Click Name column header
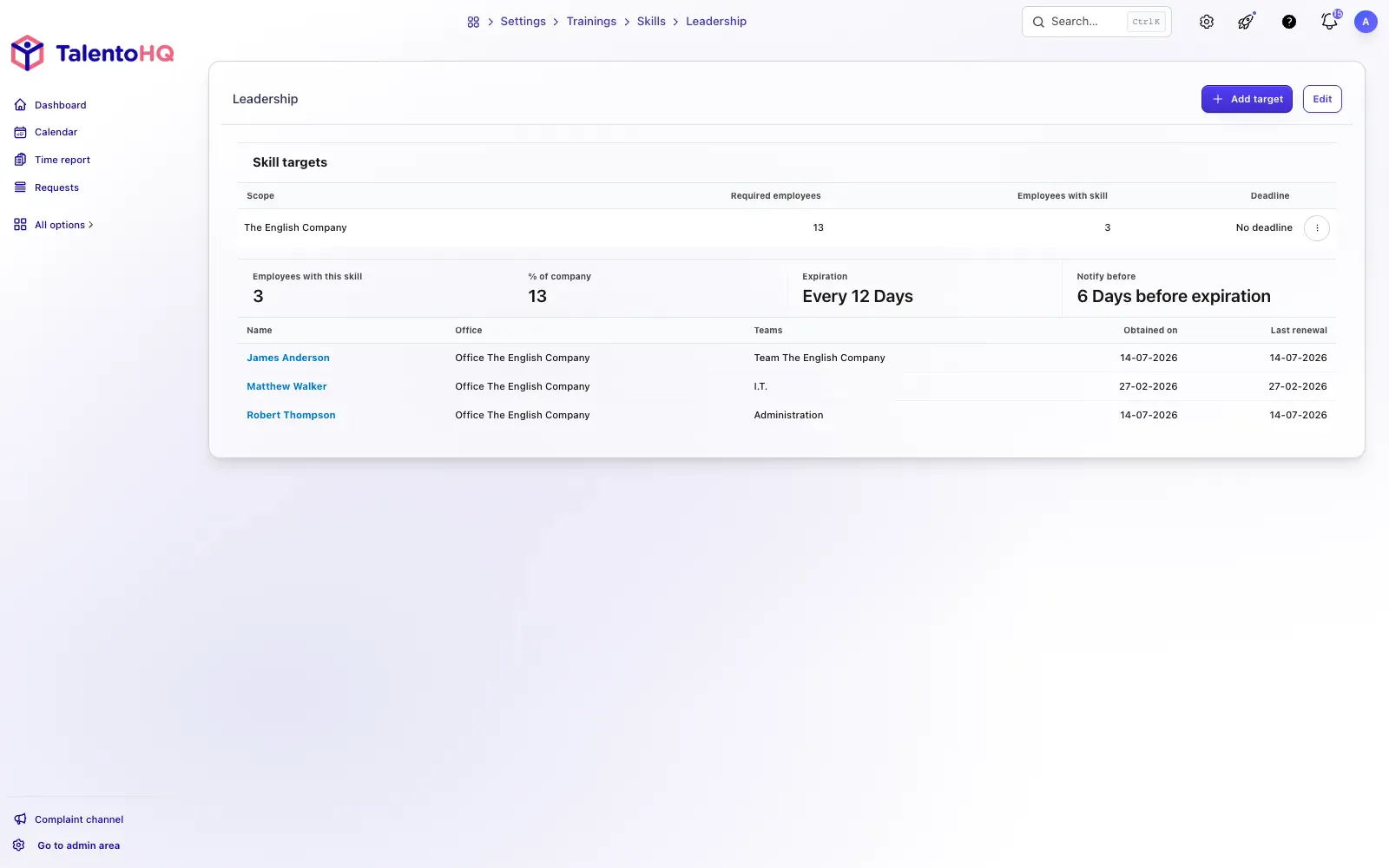The image size is (1389, 868). click(260, 330)
